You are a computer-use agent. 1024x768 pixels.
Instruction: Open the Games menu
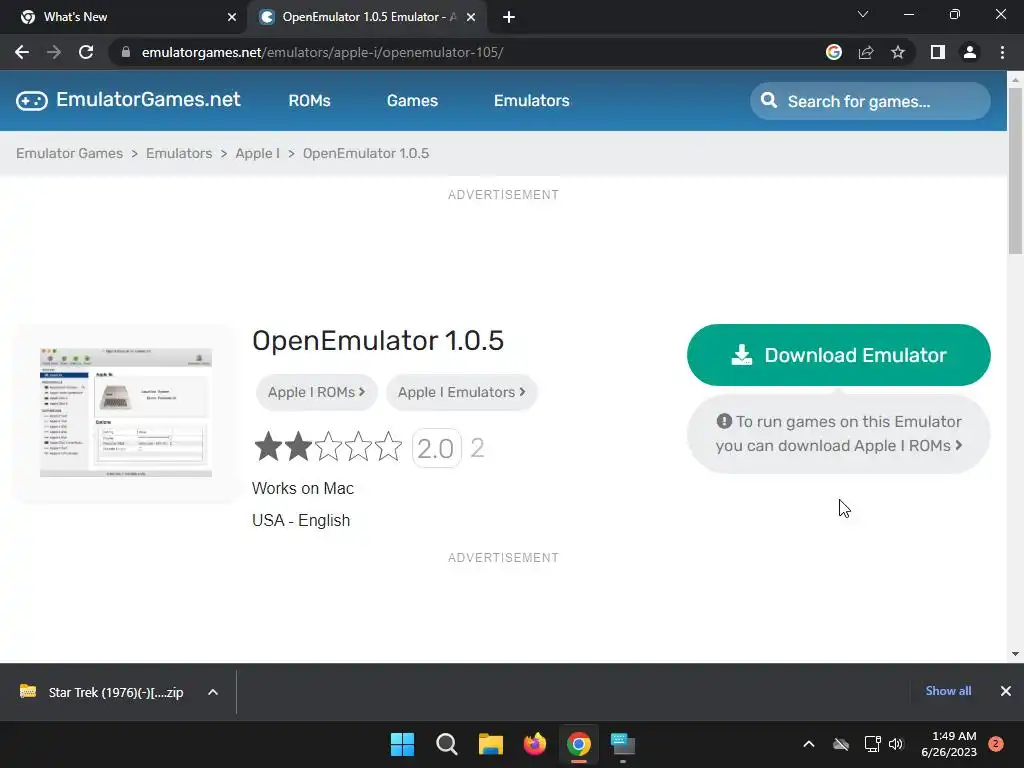pos(412,101)
